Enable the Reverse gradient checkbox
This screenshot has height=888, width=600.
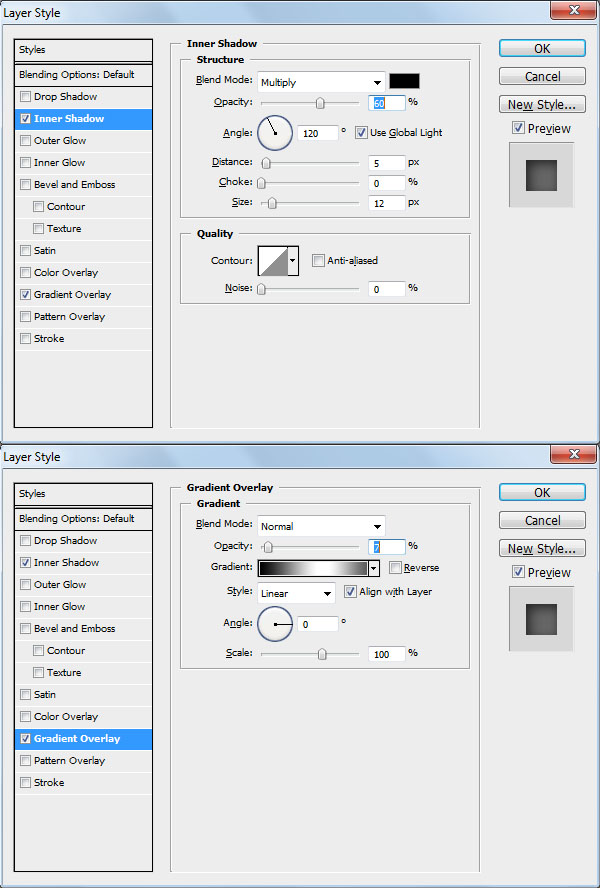point(395,567)
